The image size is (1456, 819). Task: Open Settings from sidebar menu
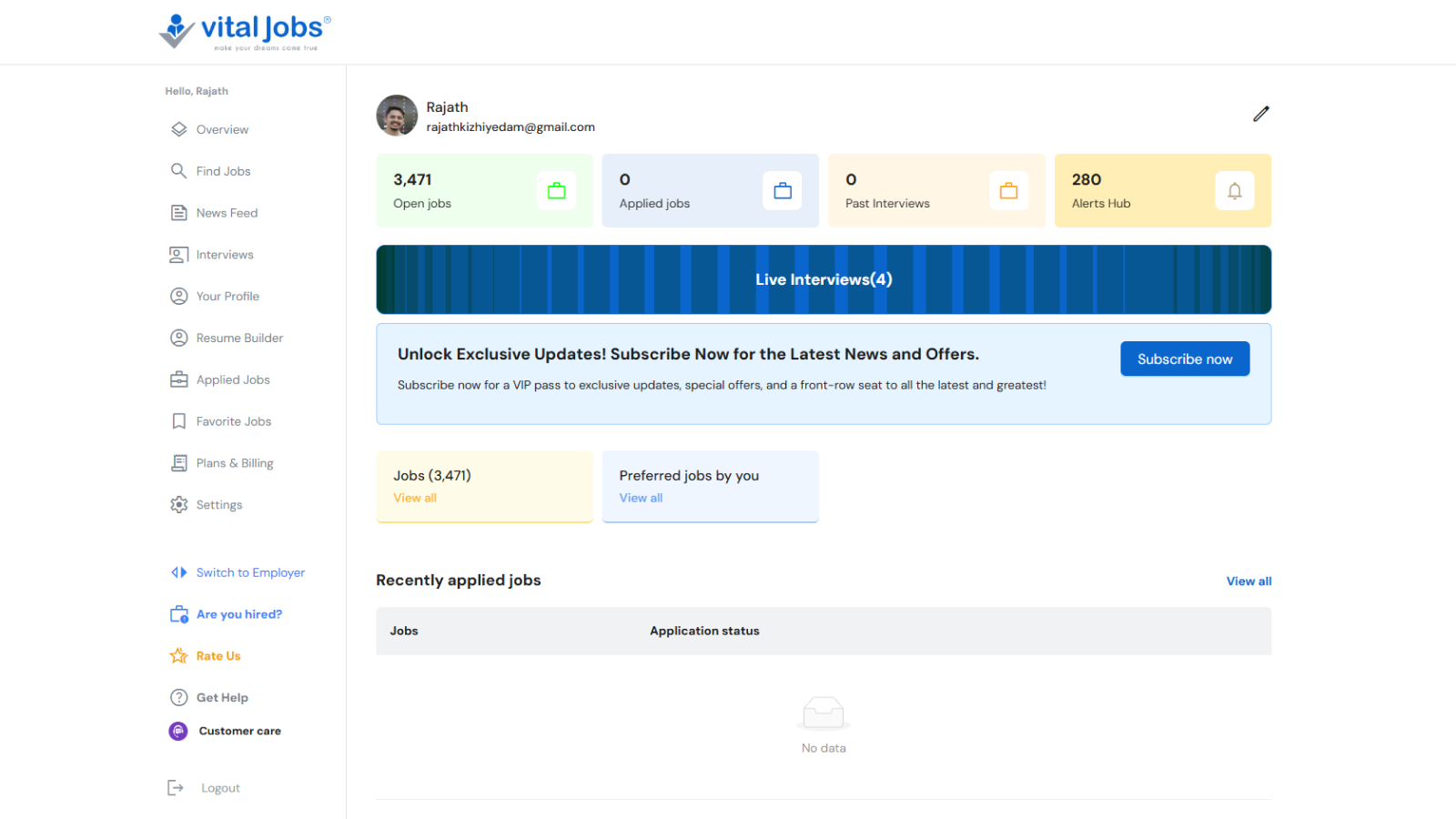tap(219, 505)
